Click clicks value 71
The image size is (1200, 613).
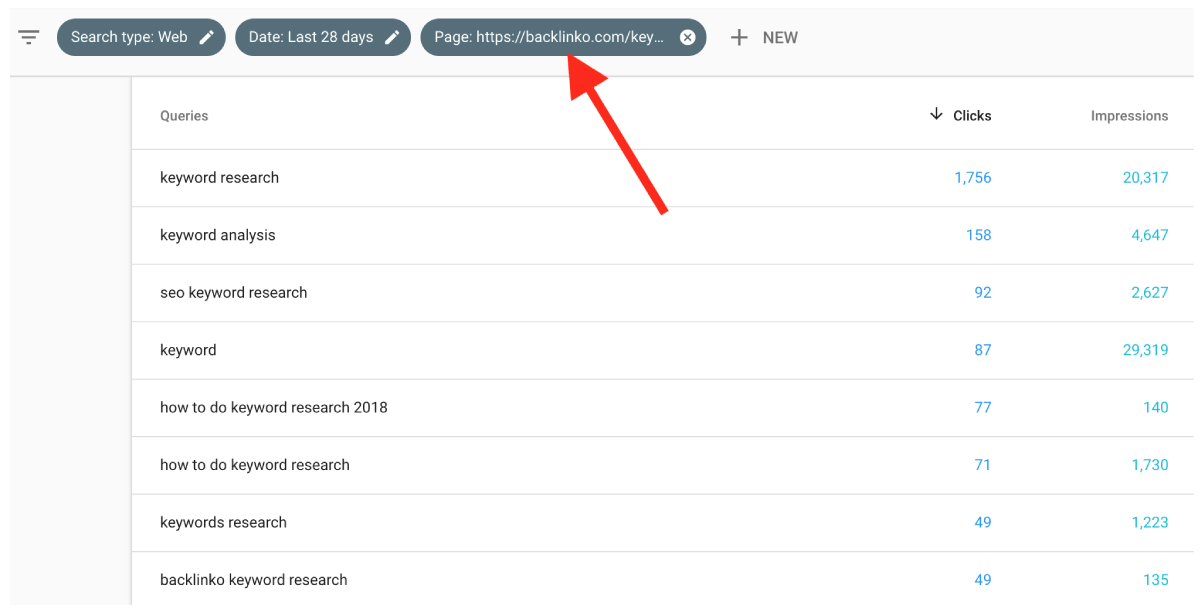tap(982, 465)
